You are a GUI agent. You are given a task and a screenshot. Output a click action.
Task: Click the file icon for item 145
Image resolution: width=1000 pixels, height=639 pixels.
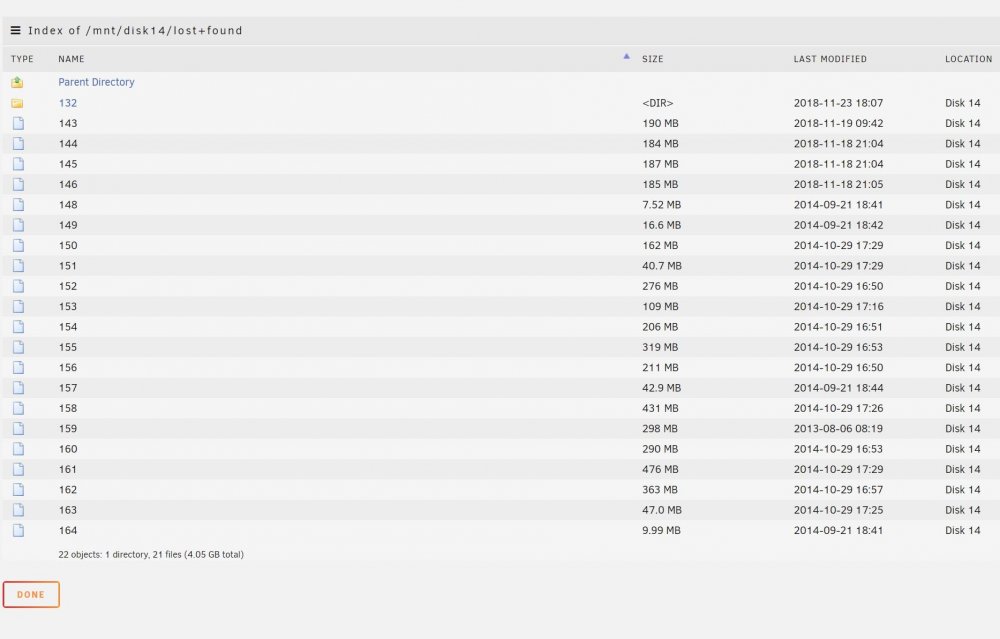18,164
